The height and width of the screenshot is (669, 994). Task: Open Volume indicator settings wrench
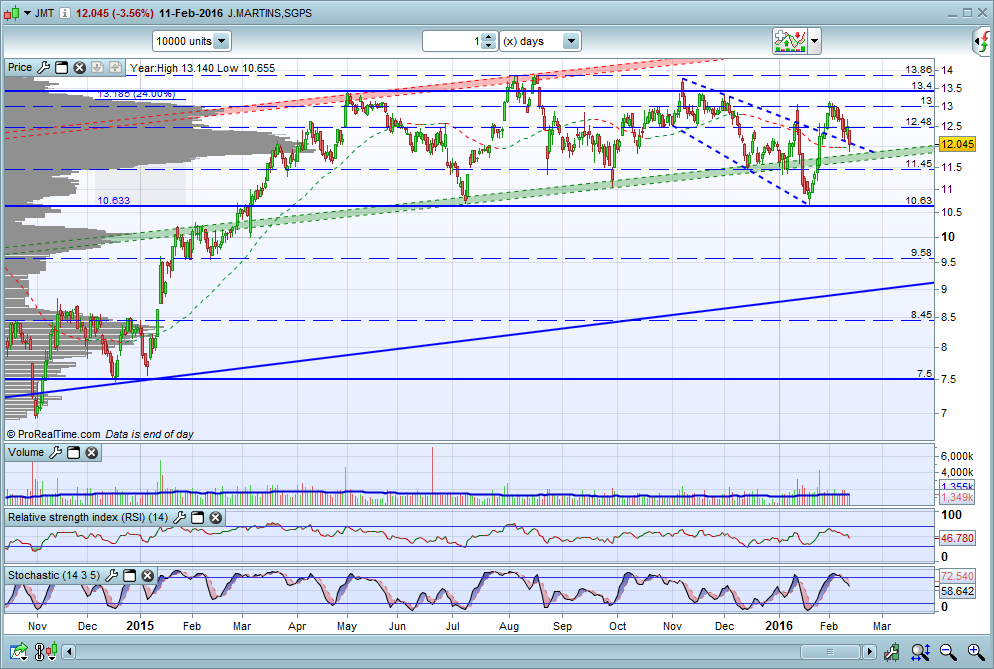pos(56,452)
